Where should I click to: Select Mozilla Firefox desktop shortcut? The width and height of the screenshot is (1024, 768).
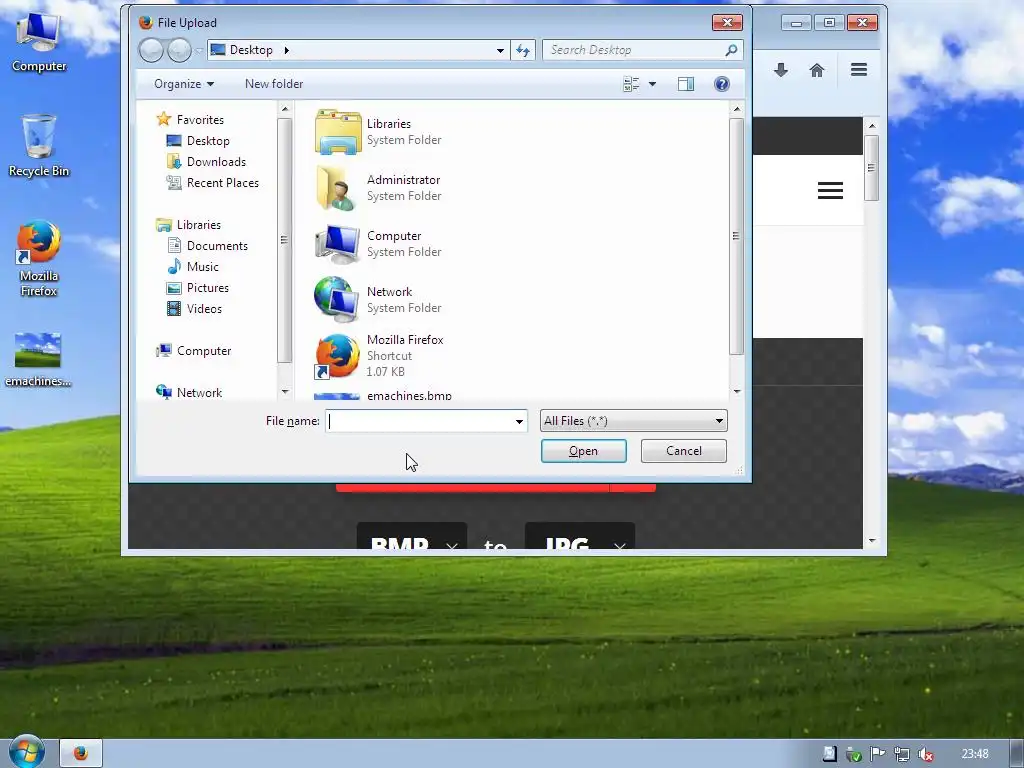pos(39,259)
